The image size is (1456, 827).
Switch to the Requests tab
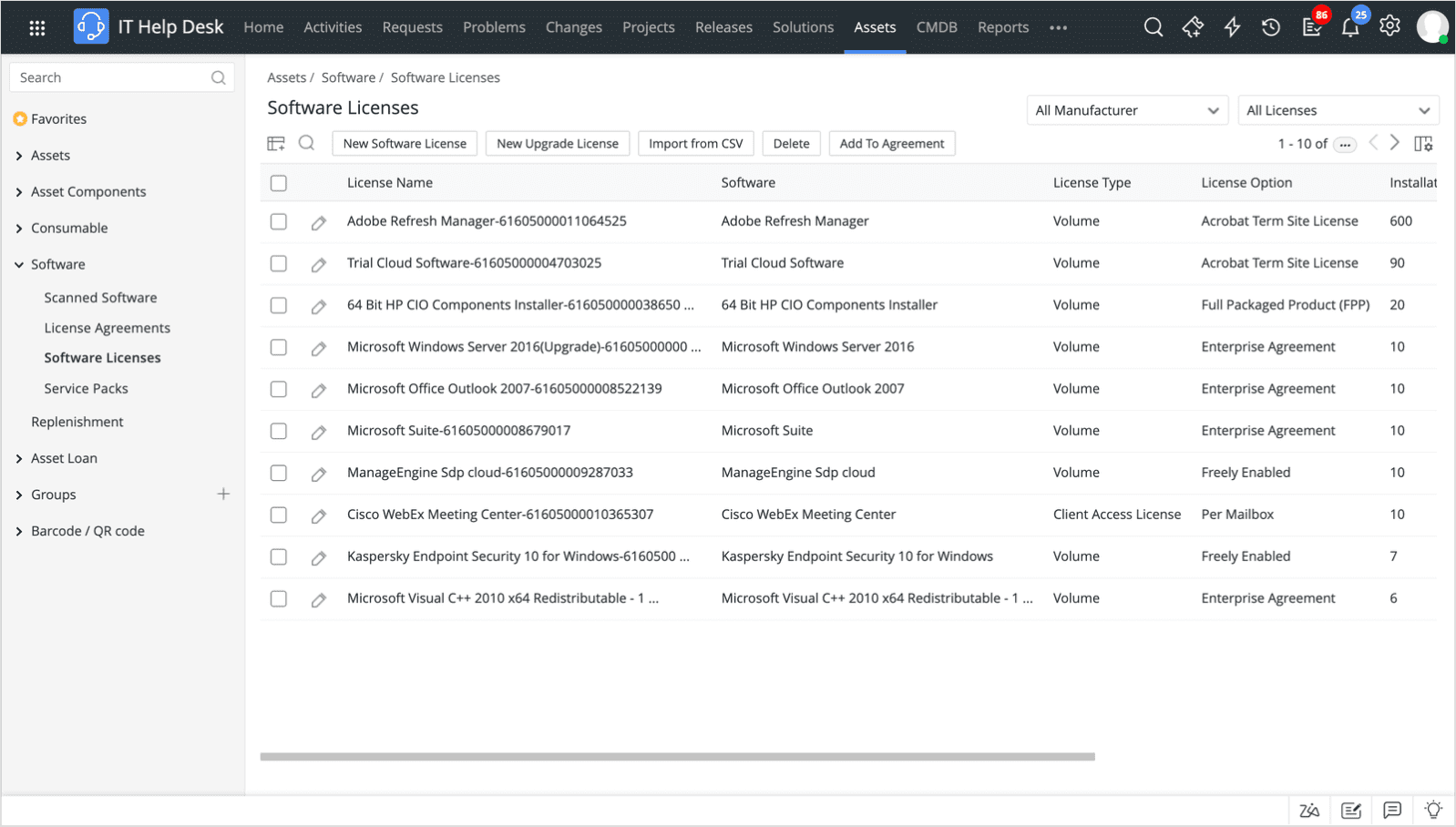coord(412,27)
